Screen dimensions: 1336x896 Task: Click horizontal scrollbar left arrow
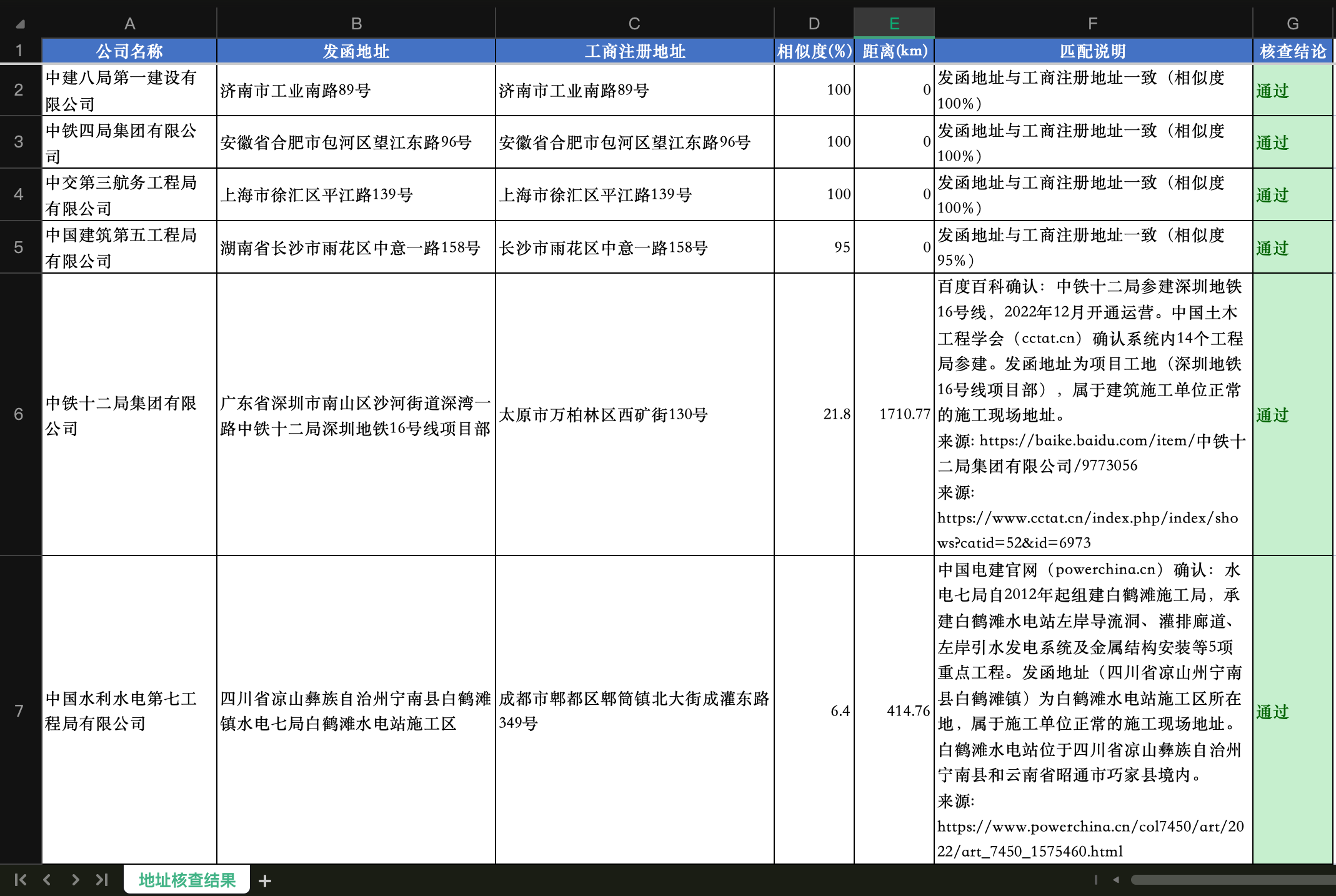[1116, 880]
